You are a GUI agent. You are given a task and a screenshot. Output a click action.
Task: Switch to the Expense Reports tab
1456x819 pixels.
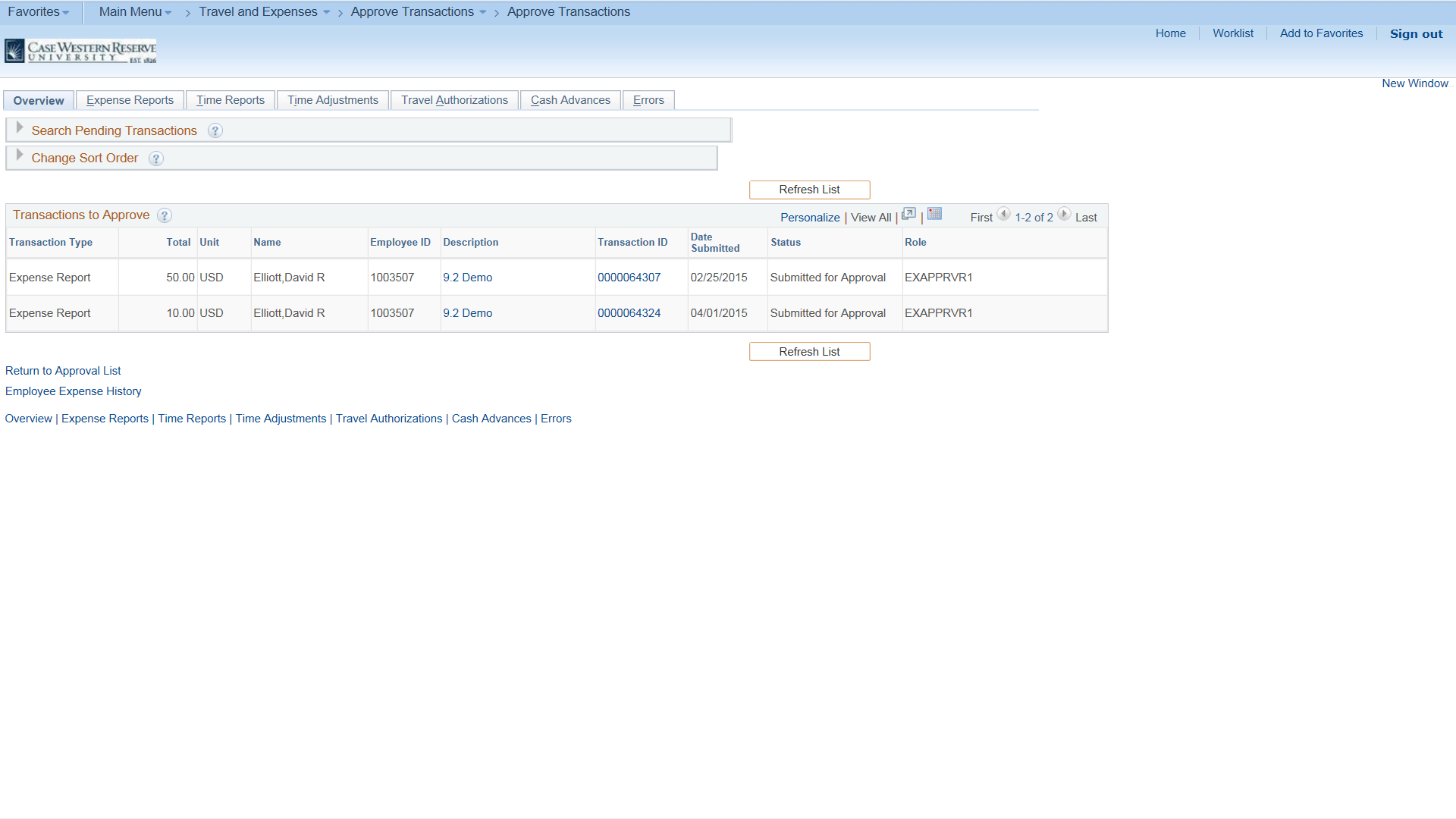129,99
